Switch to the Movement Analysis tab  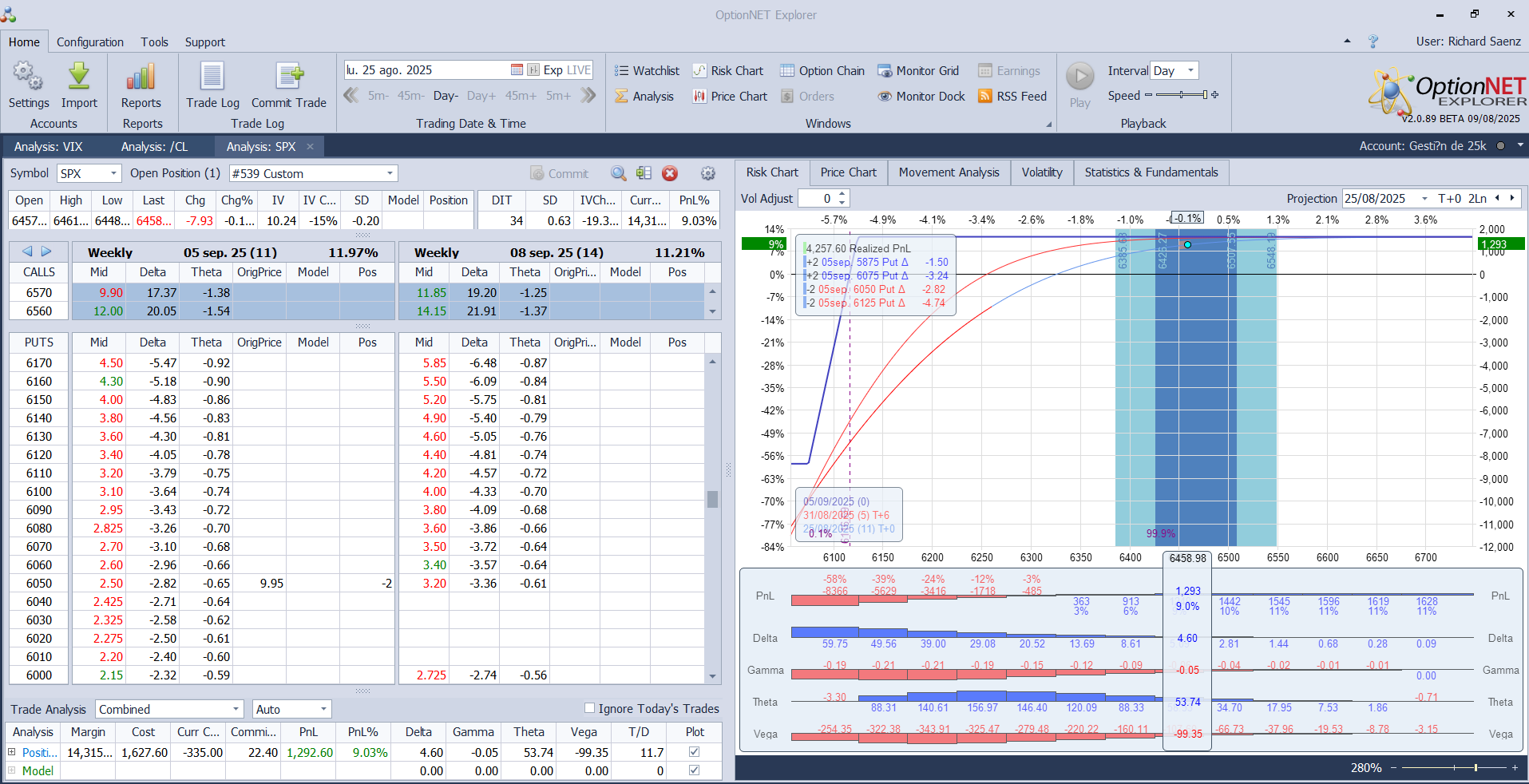pos(949,172)
